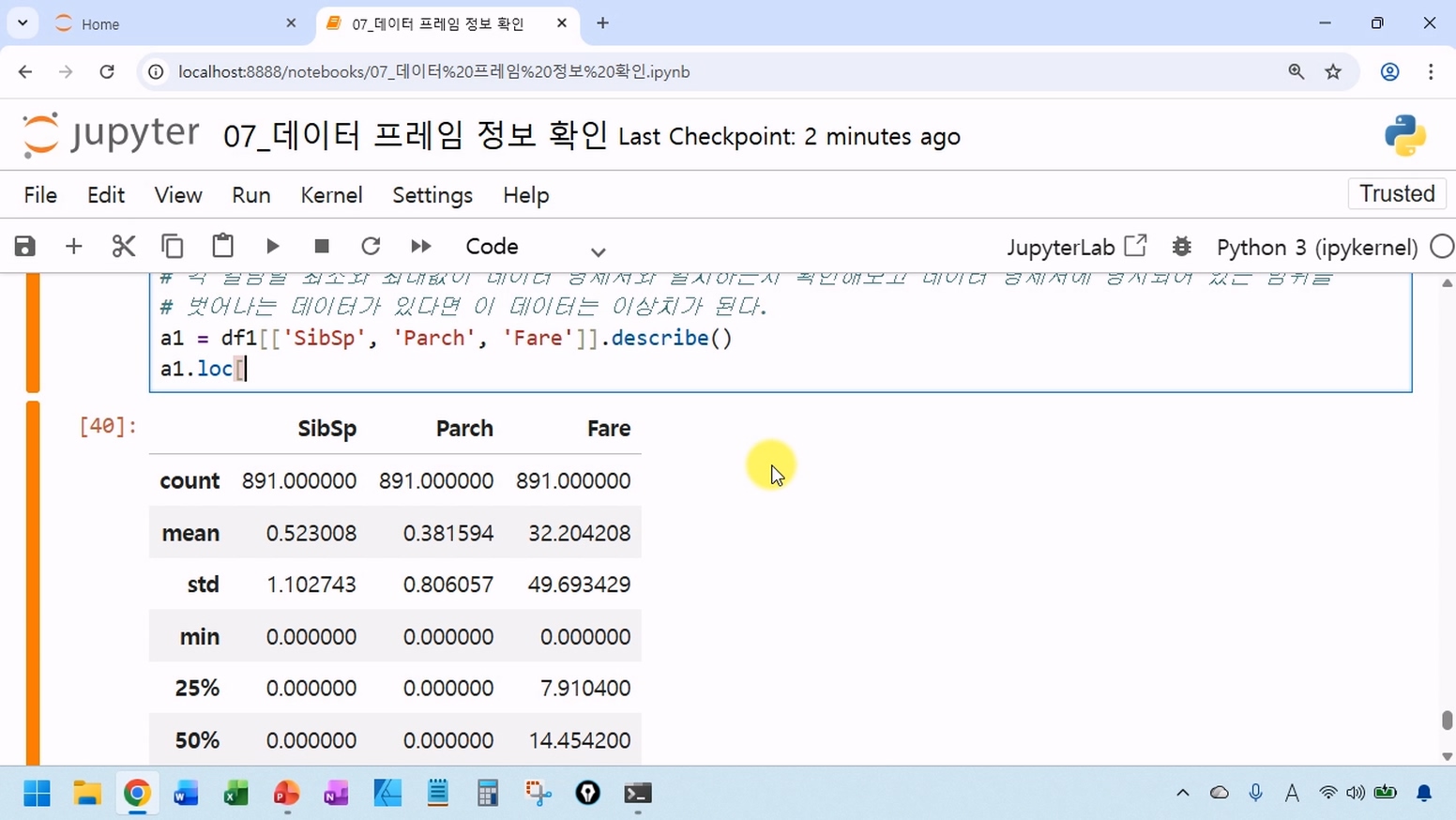1456x820 pixels.
Task: Open the Help menu
Action: click(x=526, y=195)
